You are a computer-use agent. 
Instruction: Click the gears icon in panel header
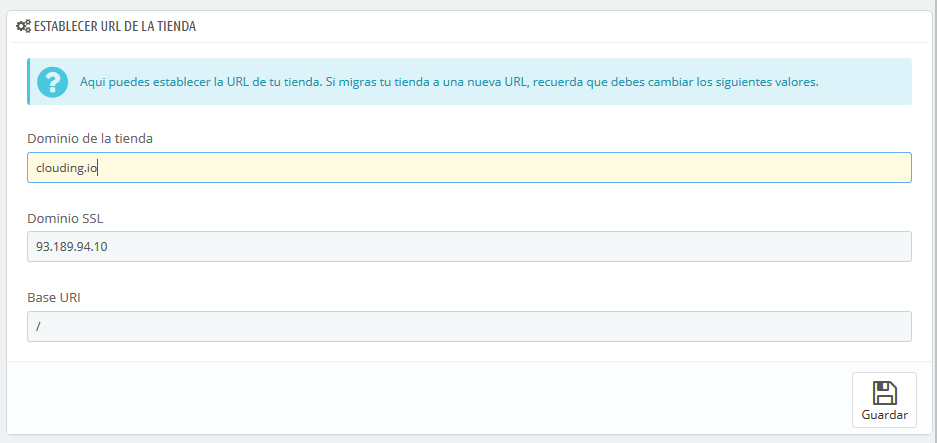tap(23, 26)
